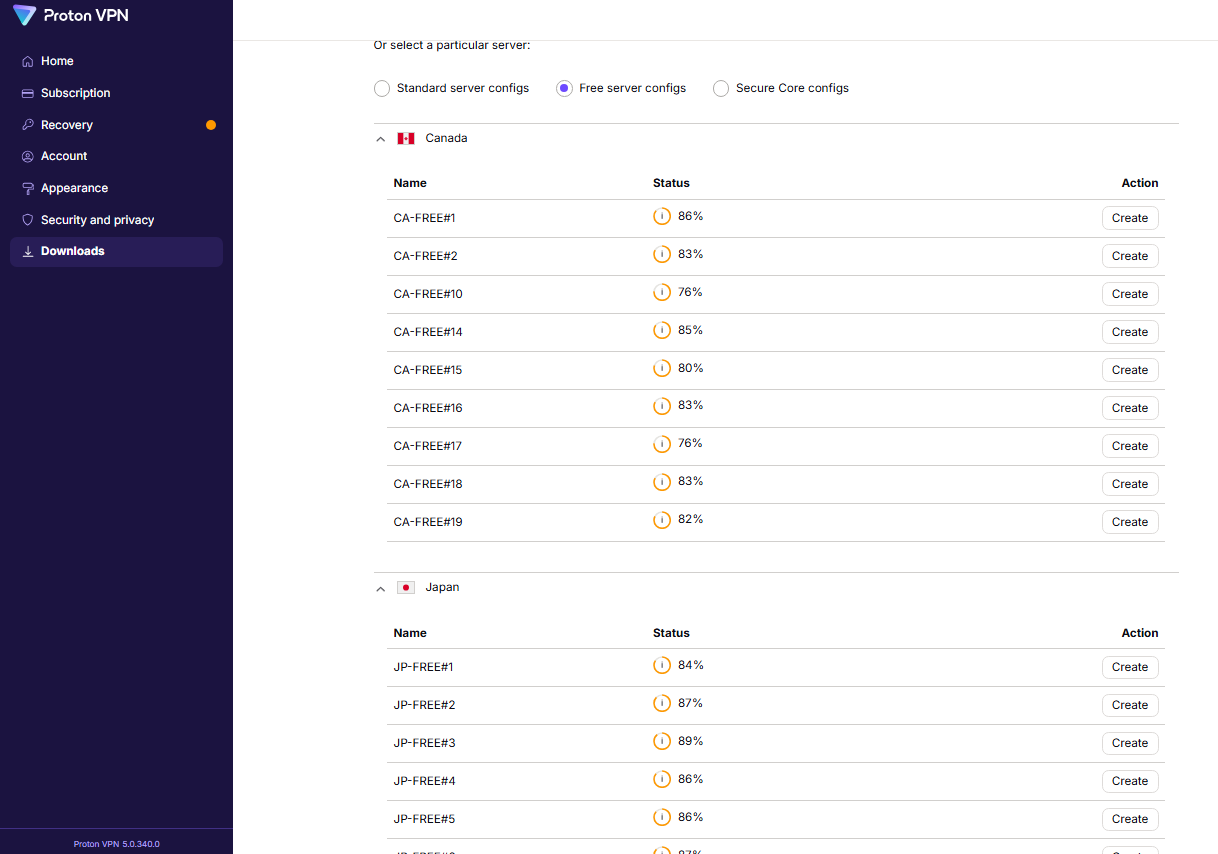Image resolution: width=1218 pixels, height=854 pixels.
Task: Click the 'Or select a particular server:' text
Action: (452, 45)
